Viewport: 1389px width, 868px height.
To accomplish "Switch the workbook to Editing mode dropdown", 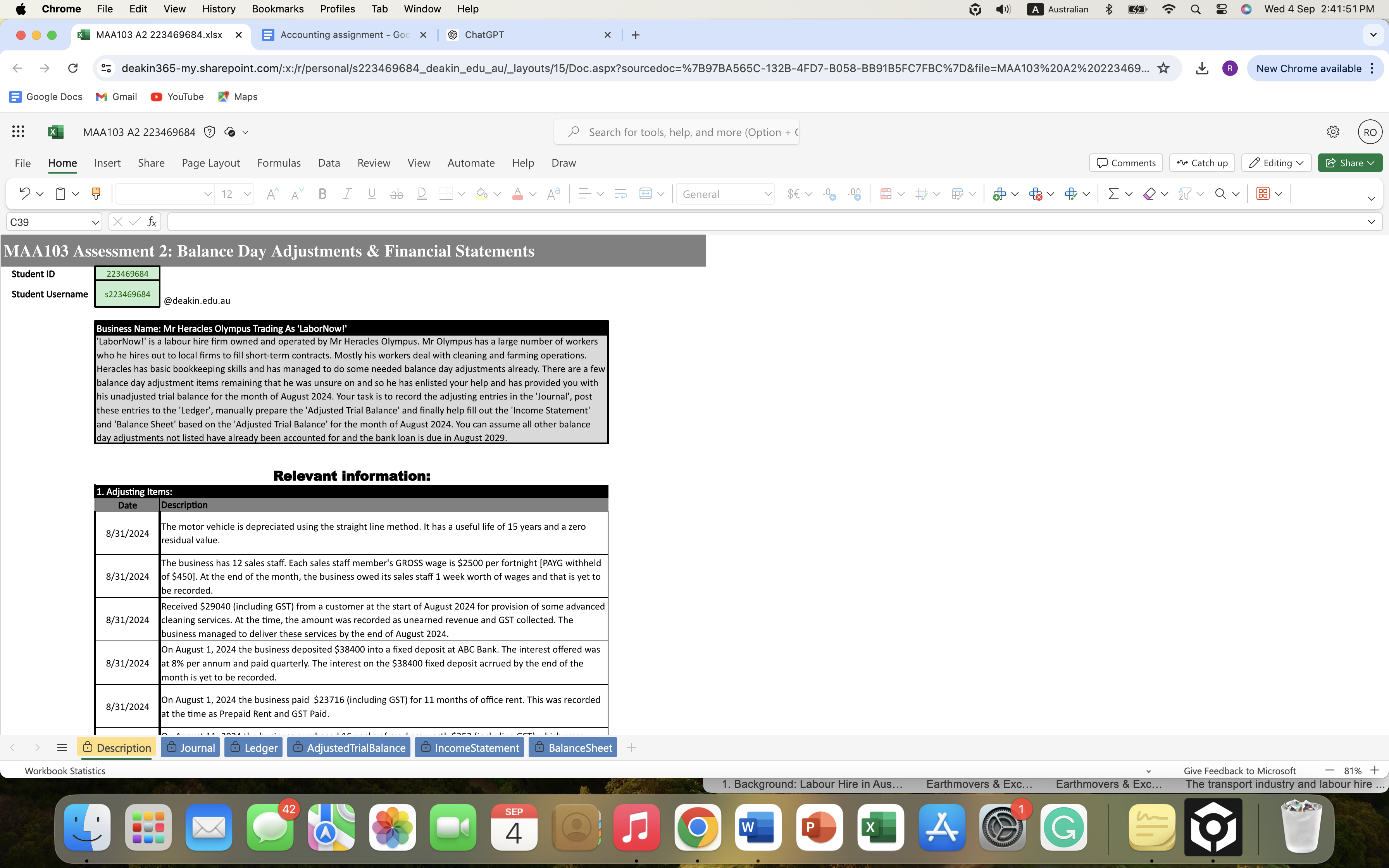I will coord(1275,162).
